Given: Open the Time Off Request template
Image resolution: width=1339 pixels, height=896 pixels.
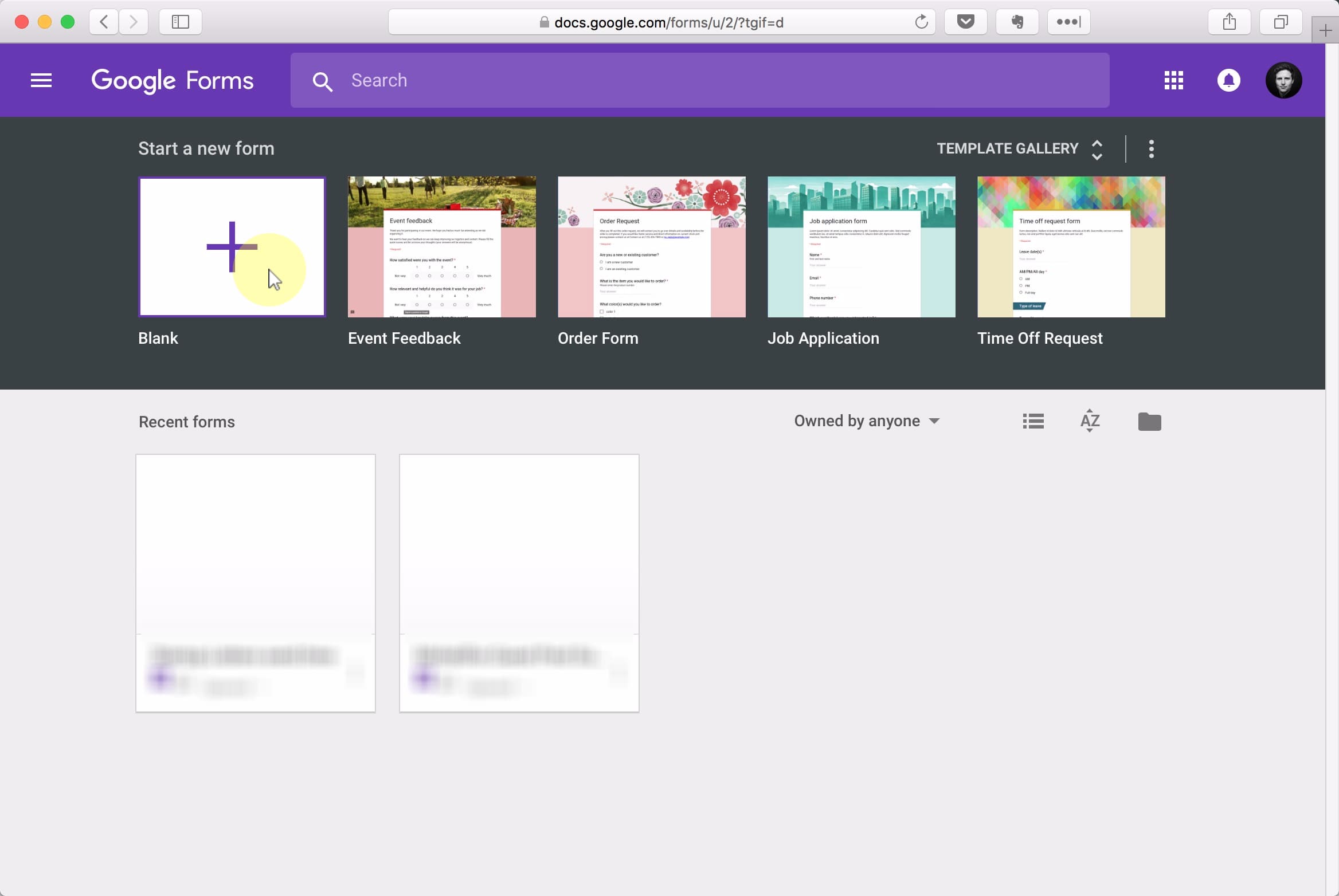Looking at the screenshot, I should [1071, 247].
